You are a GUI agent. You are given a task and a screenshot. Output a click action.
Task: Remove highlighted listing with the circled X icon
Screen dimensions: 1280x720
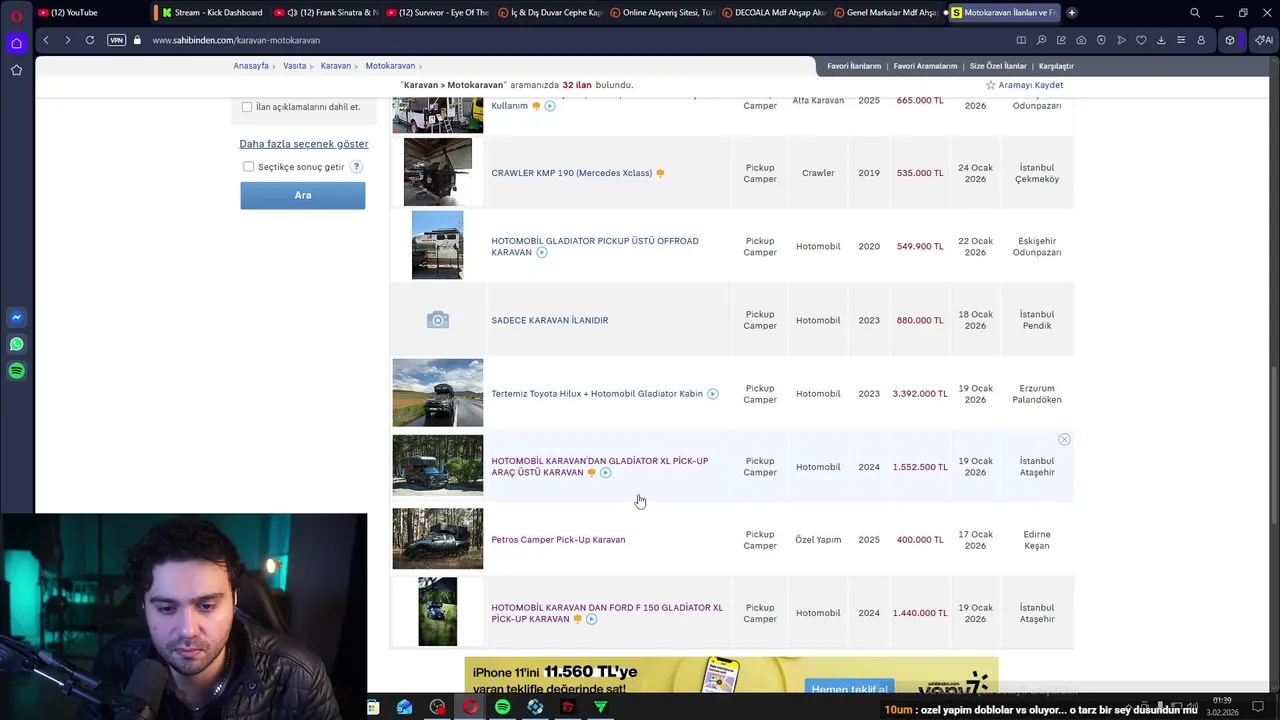pos(1064,440)
